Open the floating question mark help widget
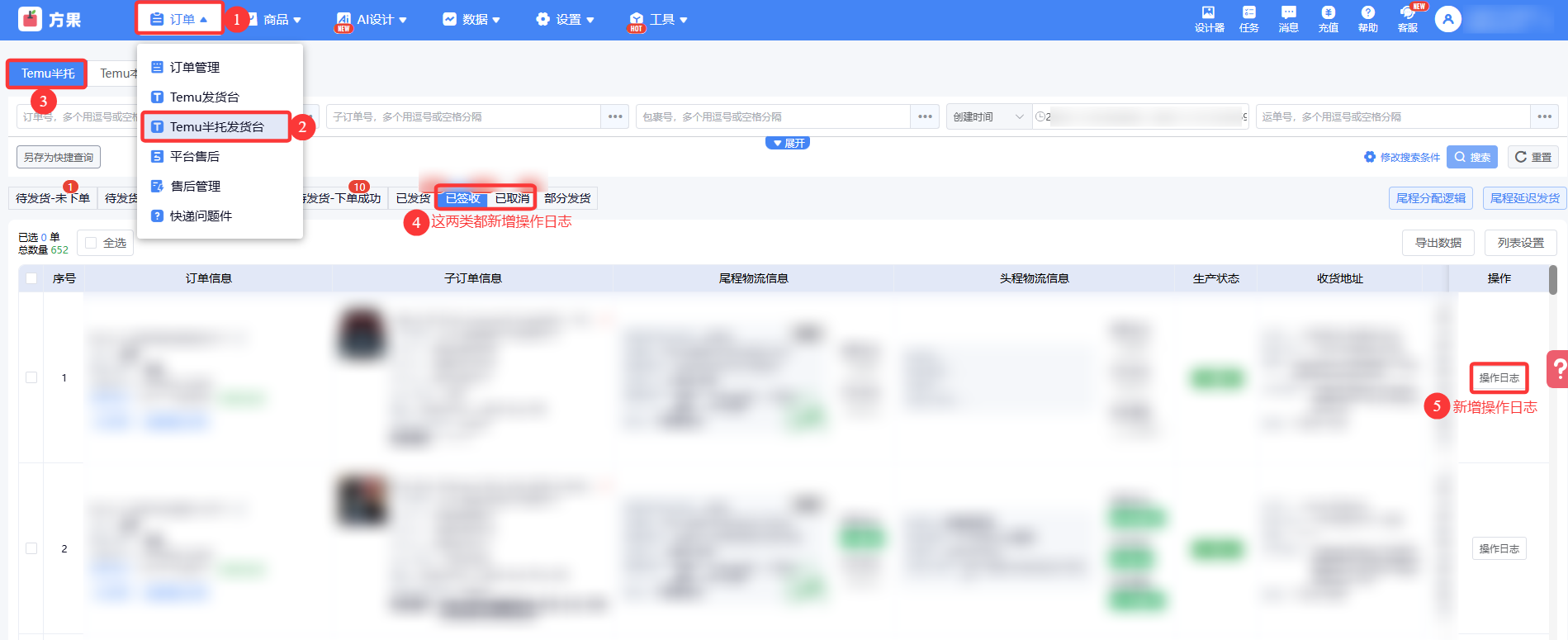1568x640 pixels. (1558, 369)
